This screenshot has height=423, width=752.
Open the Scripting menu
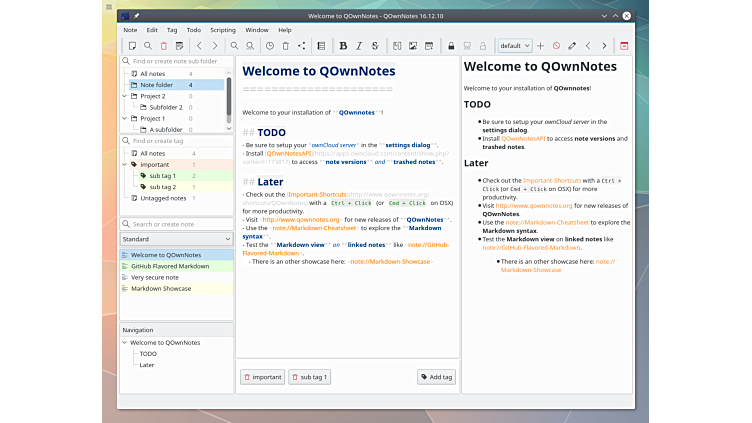point(223,30)
